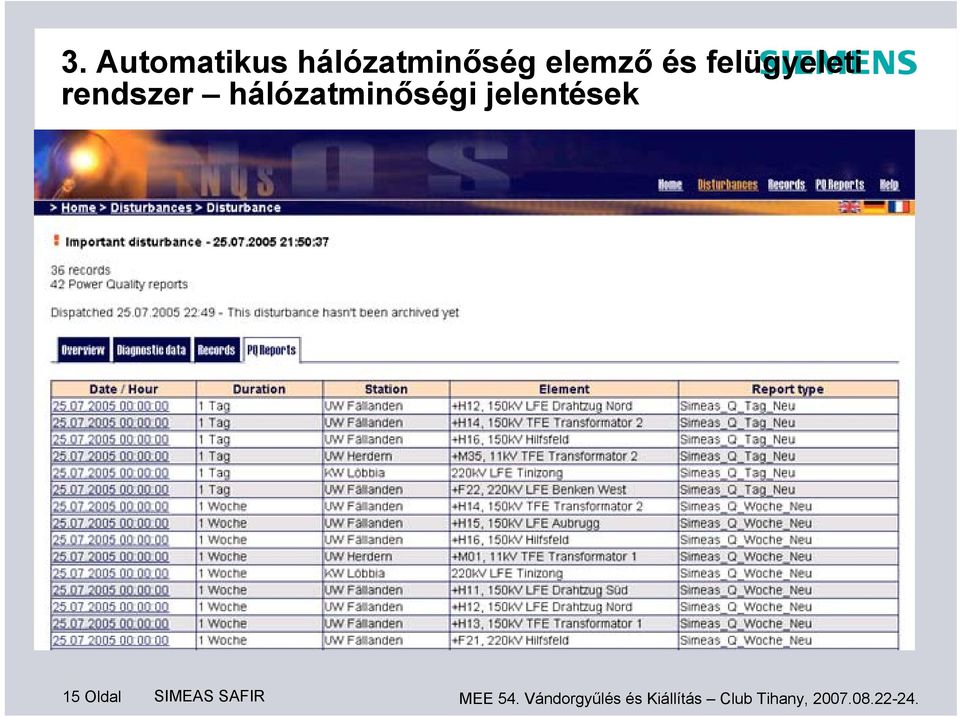Image resolution: width=960 pixels, height=717 pixels.
Task: Switch language with the British flag icon
Action: pos(849,207)
